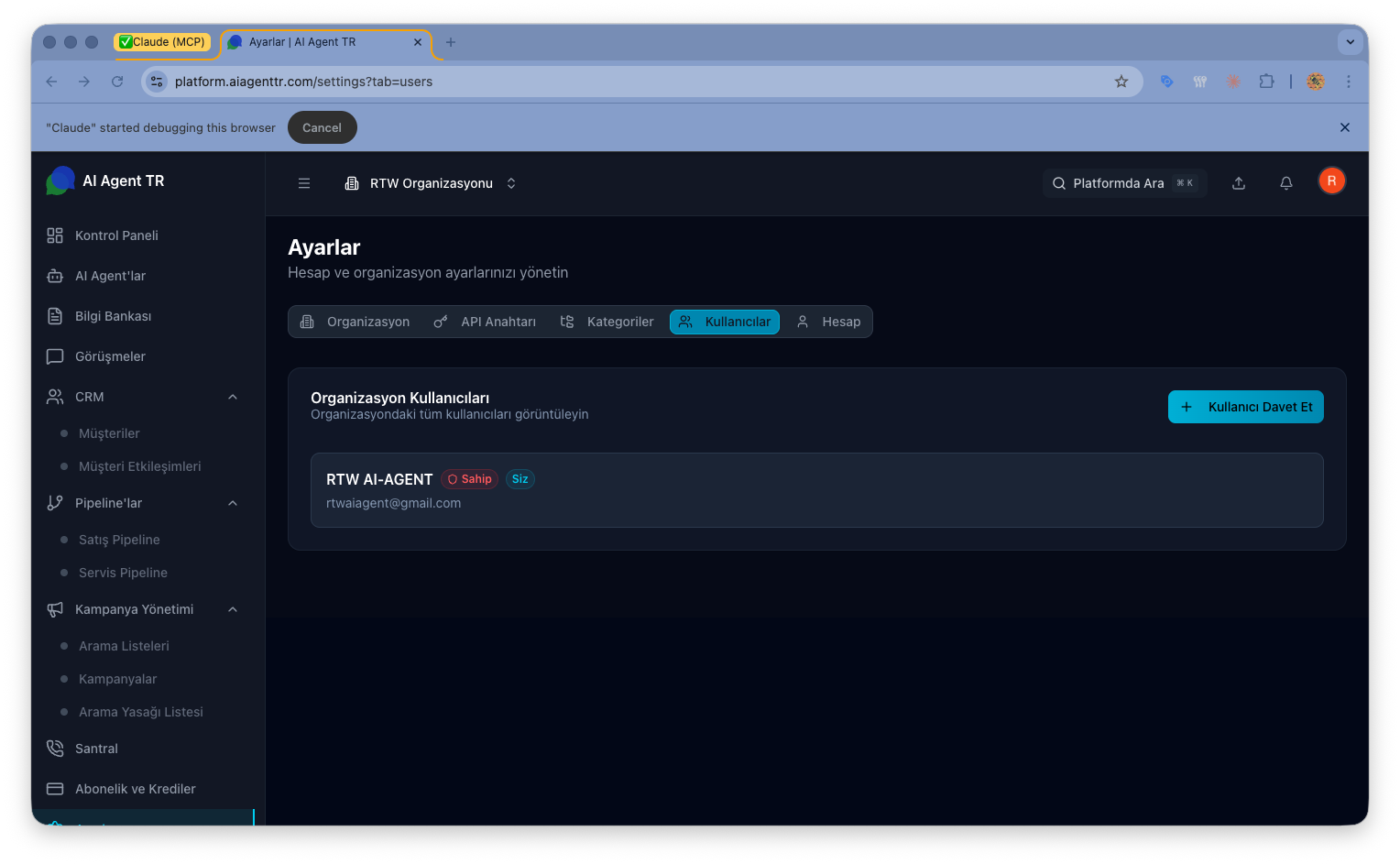
Task: Open Kampanyalar page
Action: click(117, 679)
